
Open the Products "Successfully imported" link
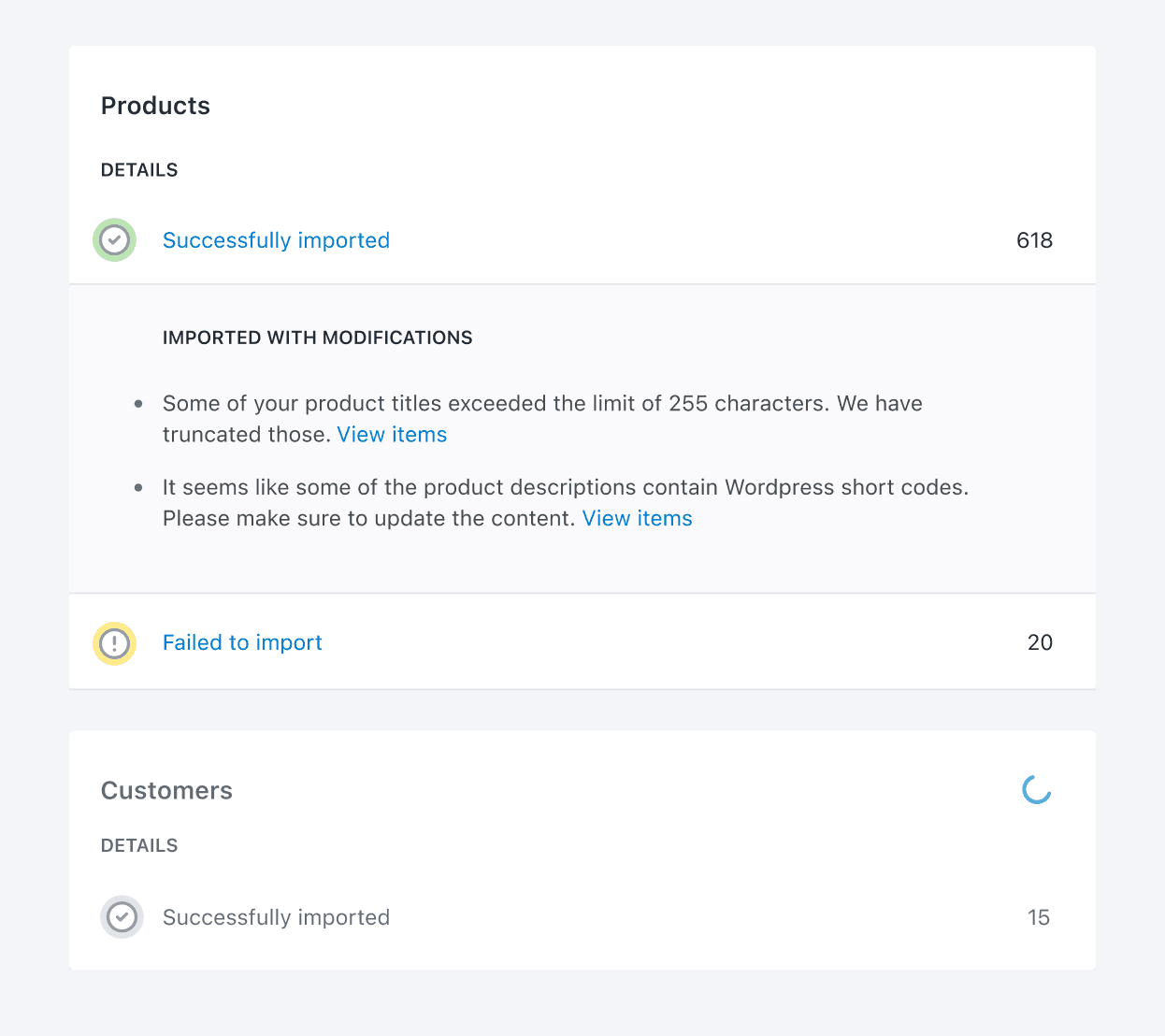(x=276, y=240)
